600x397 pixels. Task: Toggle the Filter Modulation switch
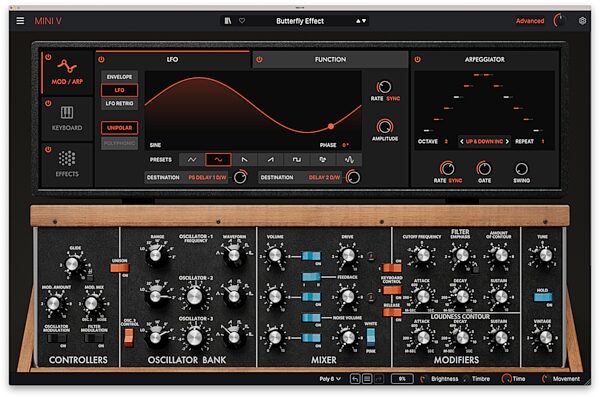pyautogui.click(x=94, y=339)
